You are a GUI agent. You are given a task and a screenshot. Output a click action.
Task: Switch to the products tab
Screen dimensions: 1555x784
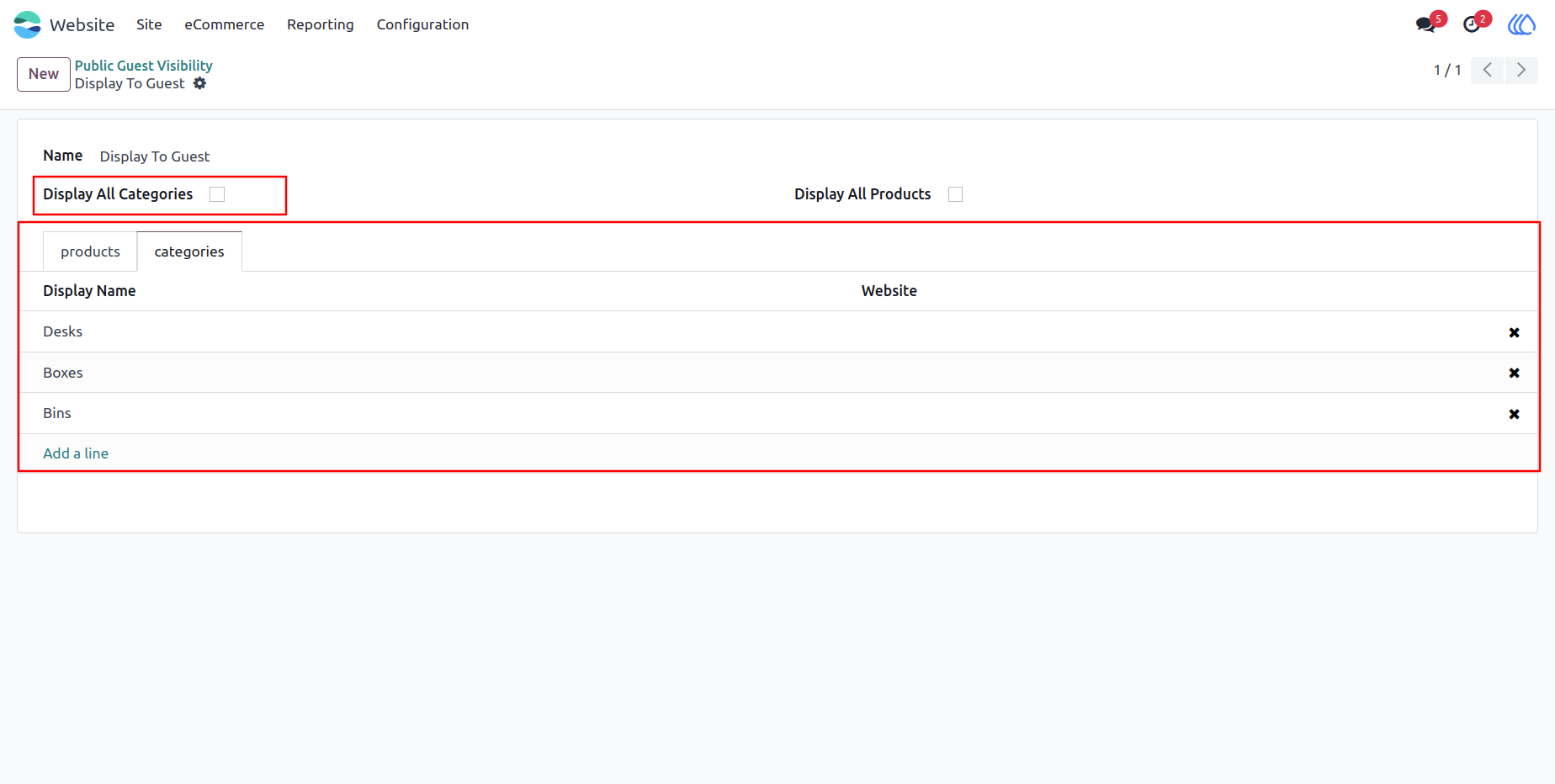point(90,252)
